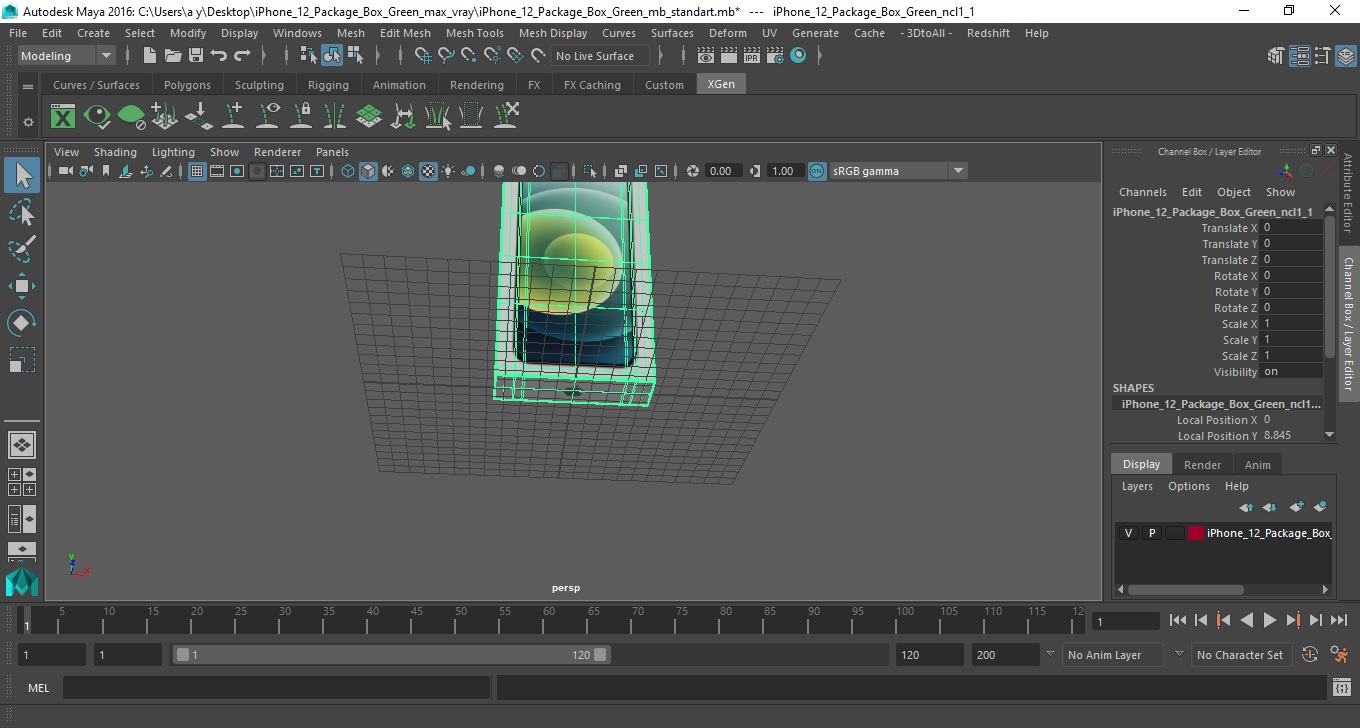Open the Script Editor icon at bottom right
The height and width of the screenshot is (728, 1360).
point(1342,688)
